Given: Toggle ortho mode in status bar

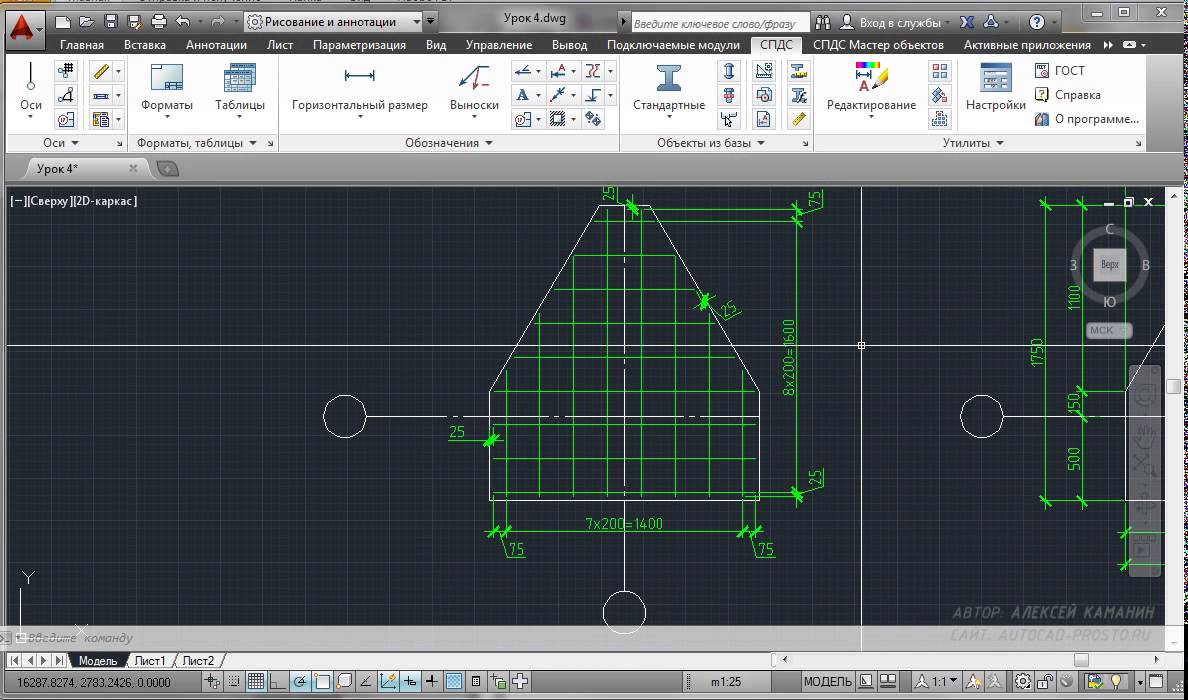Looking at the screenshot, I should (x=278, y=682).
